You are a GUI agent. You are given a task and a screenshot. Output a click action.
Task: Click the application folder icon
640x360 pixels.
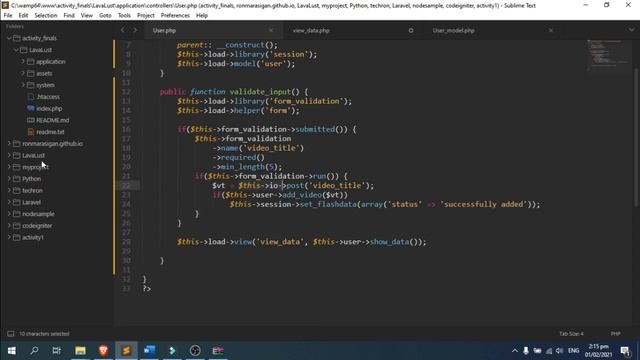click(x=31, y=62)
